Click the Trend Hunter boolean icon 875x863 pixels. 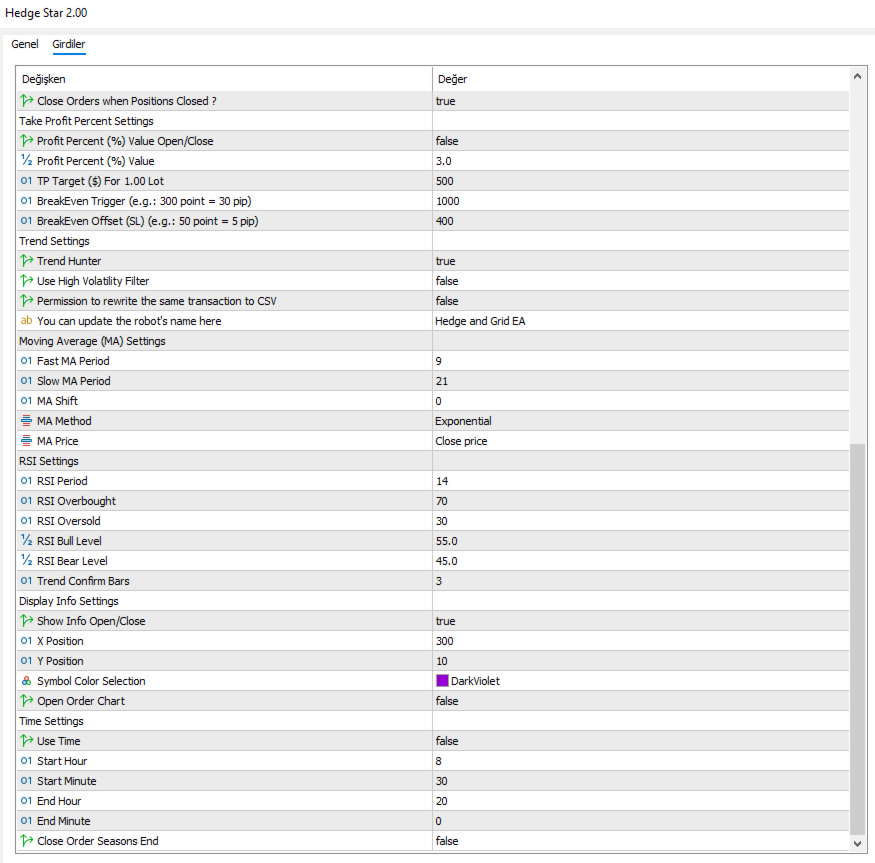[x=26, y=261]
